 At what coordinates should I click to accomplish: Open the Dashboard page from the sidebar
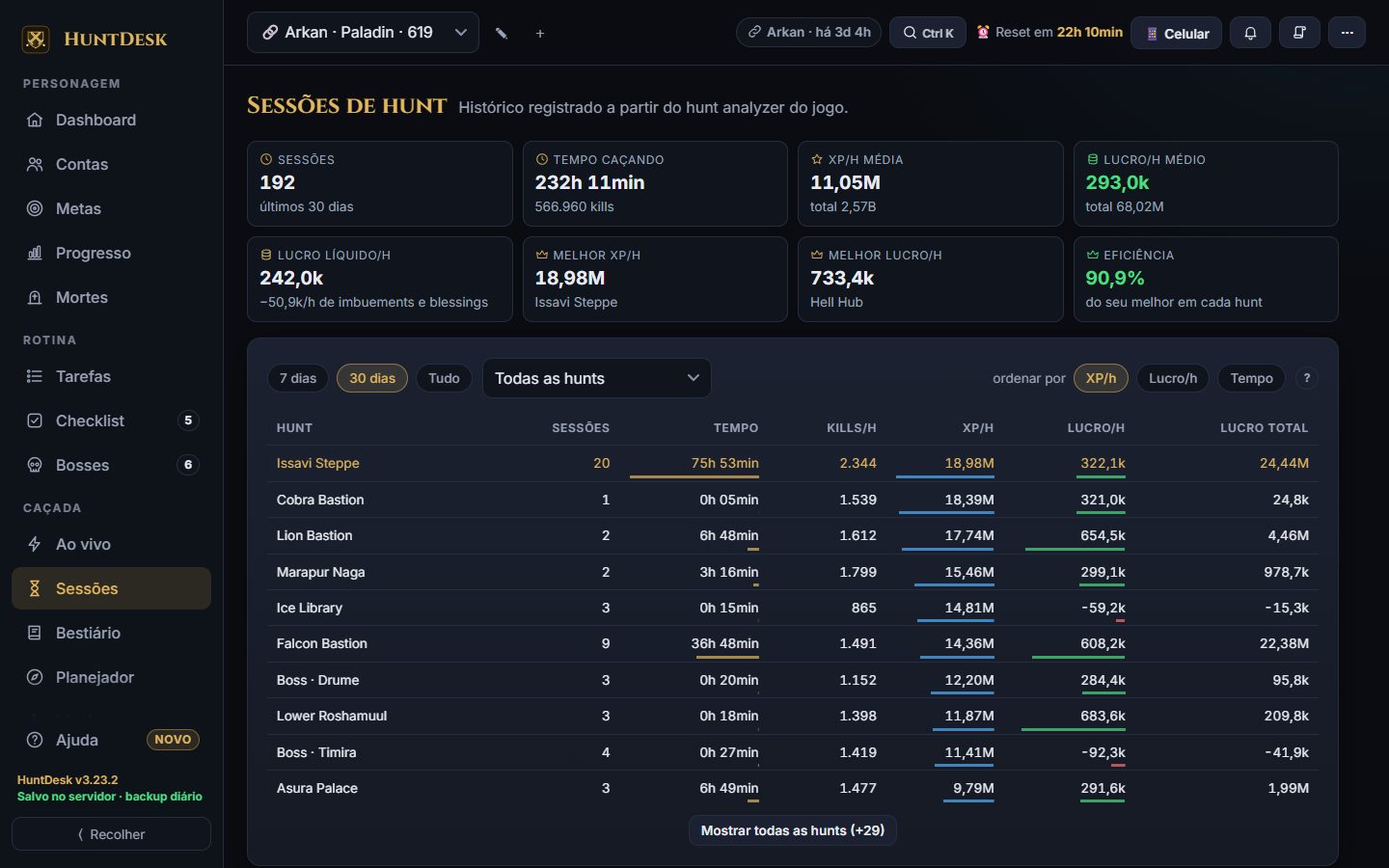pyautogui.click(x=111, y=120)
